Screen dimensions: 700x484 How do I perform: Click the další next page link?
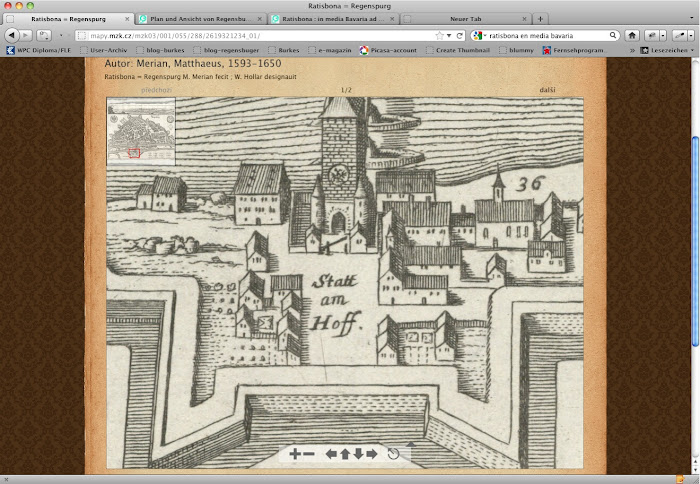click(x=547, y=90)
